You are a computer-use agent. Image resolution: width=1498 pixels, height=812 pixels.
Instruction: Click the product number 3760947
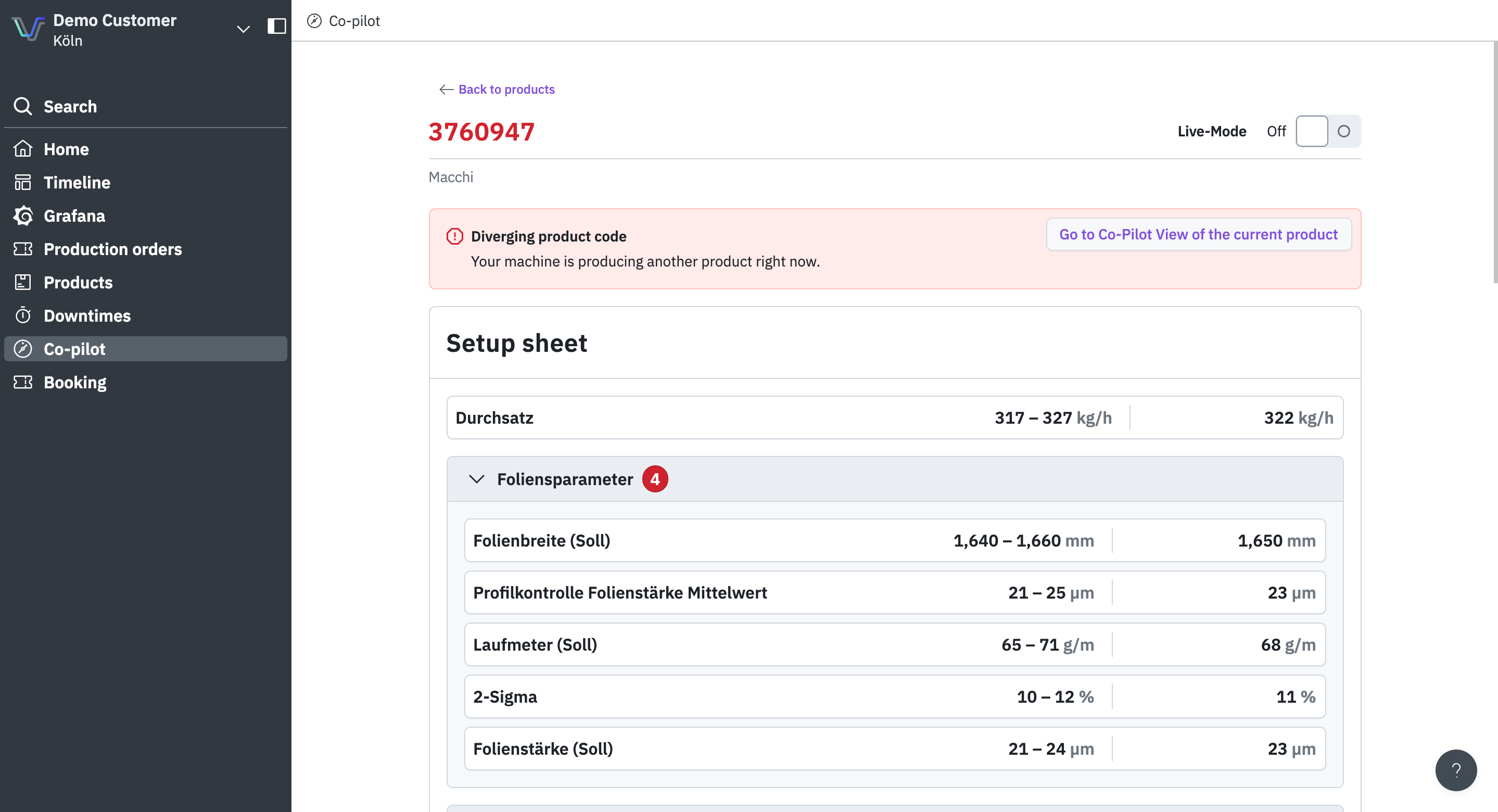click(481, 132)
